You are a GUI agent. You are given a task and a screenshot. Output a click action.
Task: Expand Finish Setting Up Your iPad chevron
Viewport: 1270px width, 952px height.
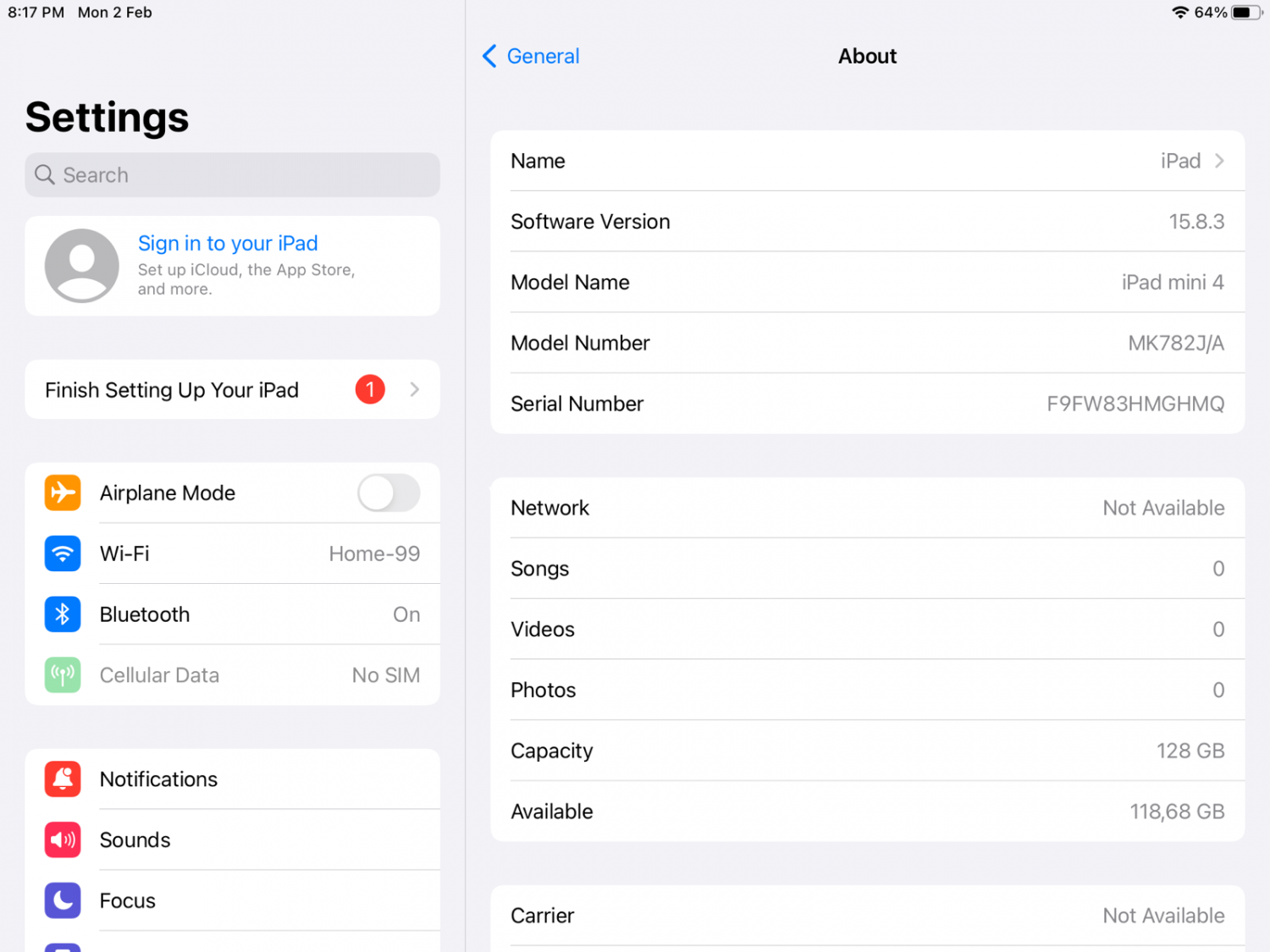tap(414, 389)
